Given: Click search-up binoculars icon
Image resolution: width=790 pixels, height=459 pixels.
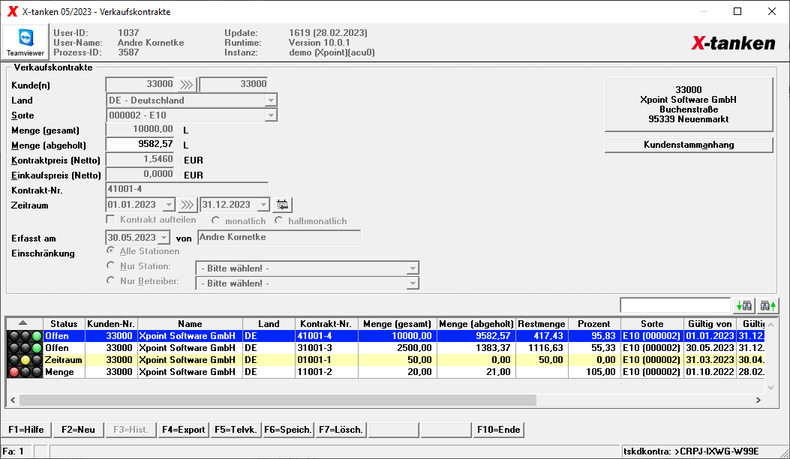Looking at the screenshot, I should tap(768, 305).
